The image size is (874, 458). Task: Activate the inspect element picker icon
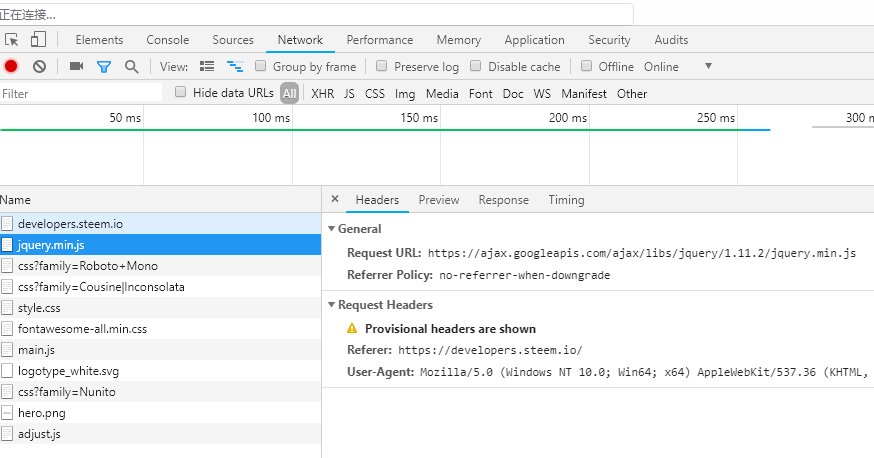[x=11, y=40]
